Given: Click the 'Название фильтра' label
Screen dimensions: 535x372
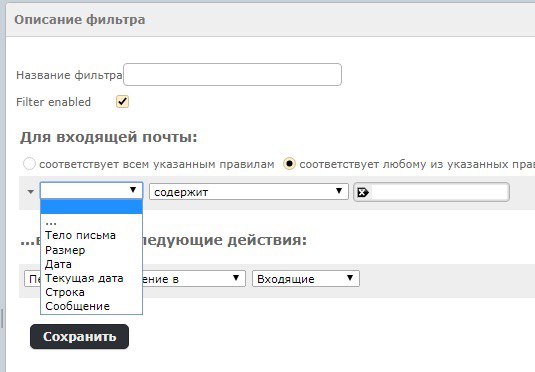Looking at the screenshot, I should (69, 75).
